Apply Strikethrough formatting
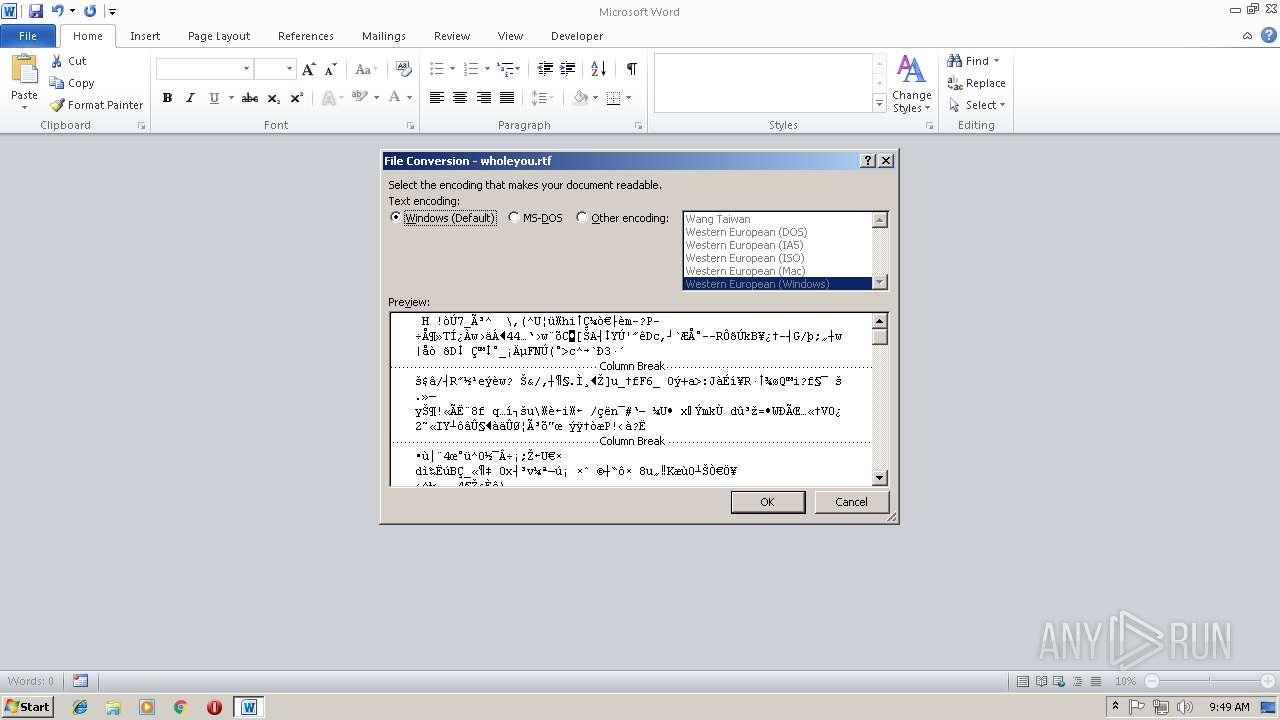This screenshot has height=720, width=1280. 250,98
